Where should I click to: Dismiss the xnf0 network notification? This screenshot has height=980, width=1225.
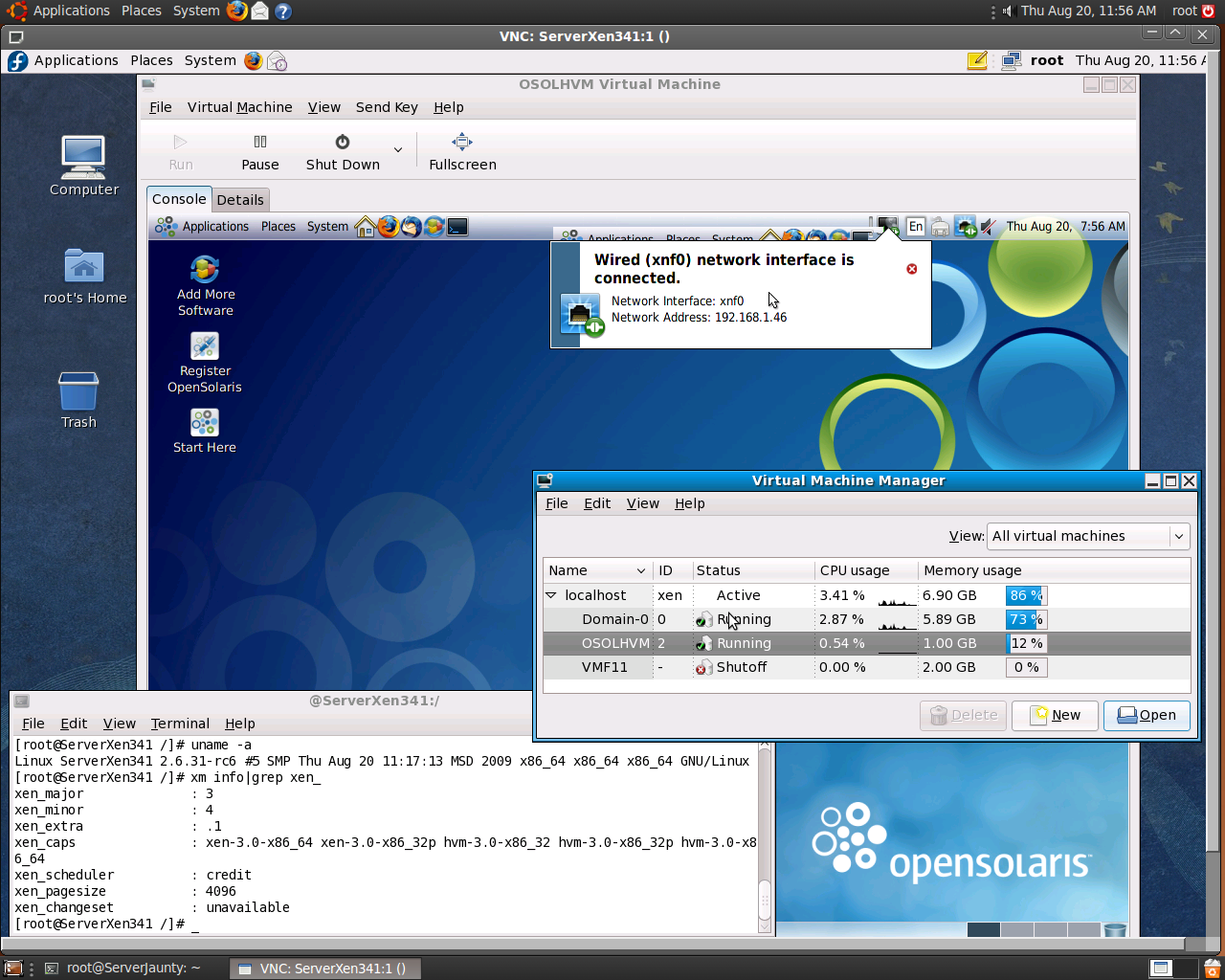click(x=912, y=269)
